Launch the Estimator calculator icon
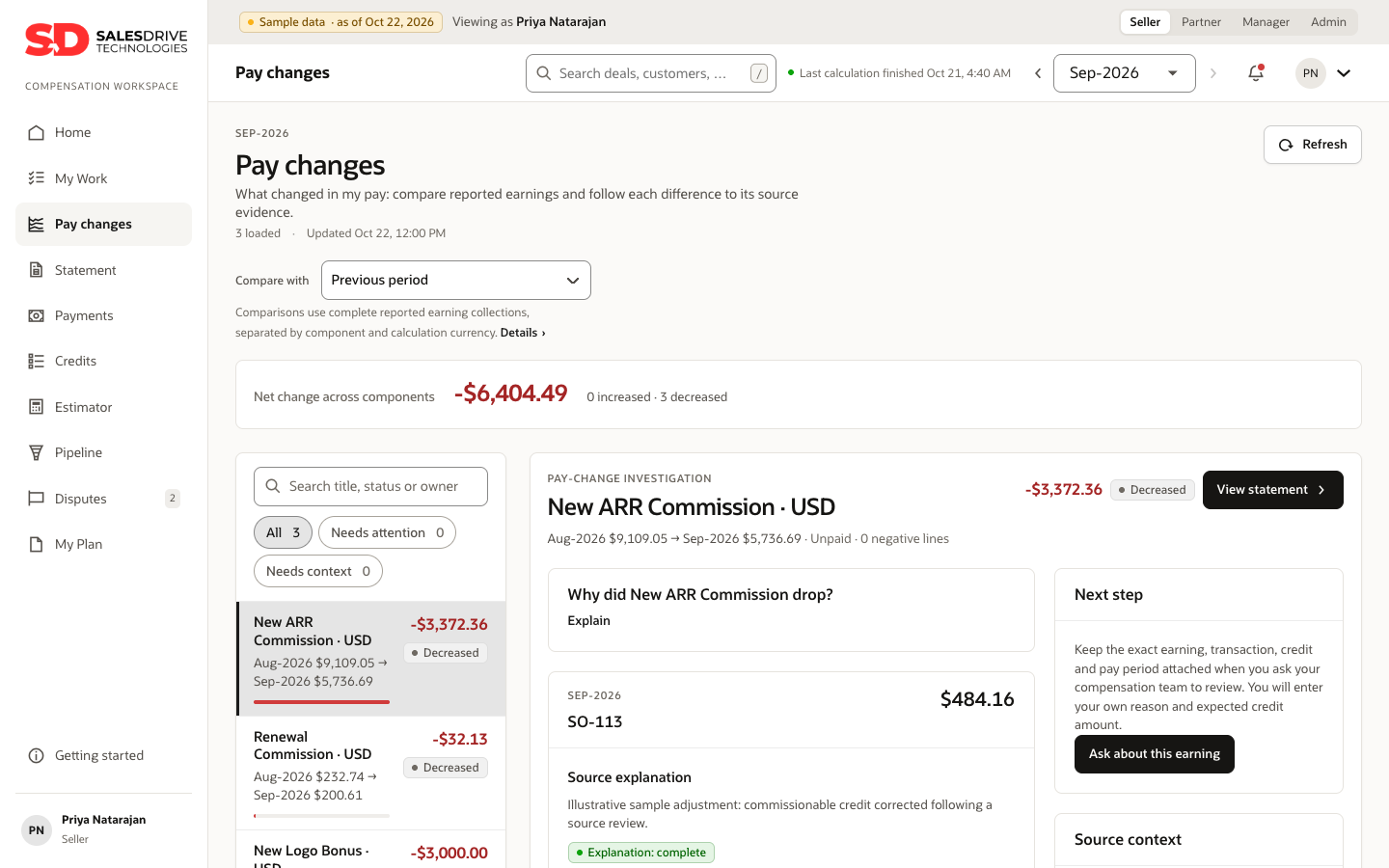This screenshot has height=868, width=1389. tap(36, 407)
